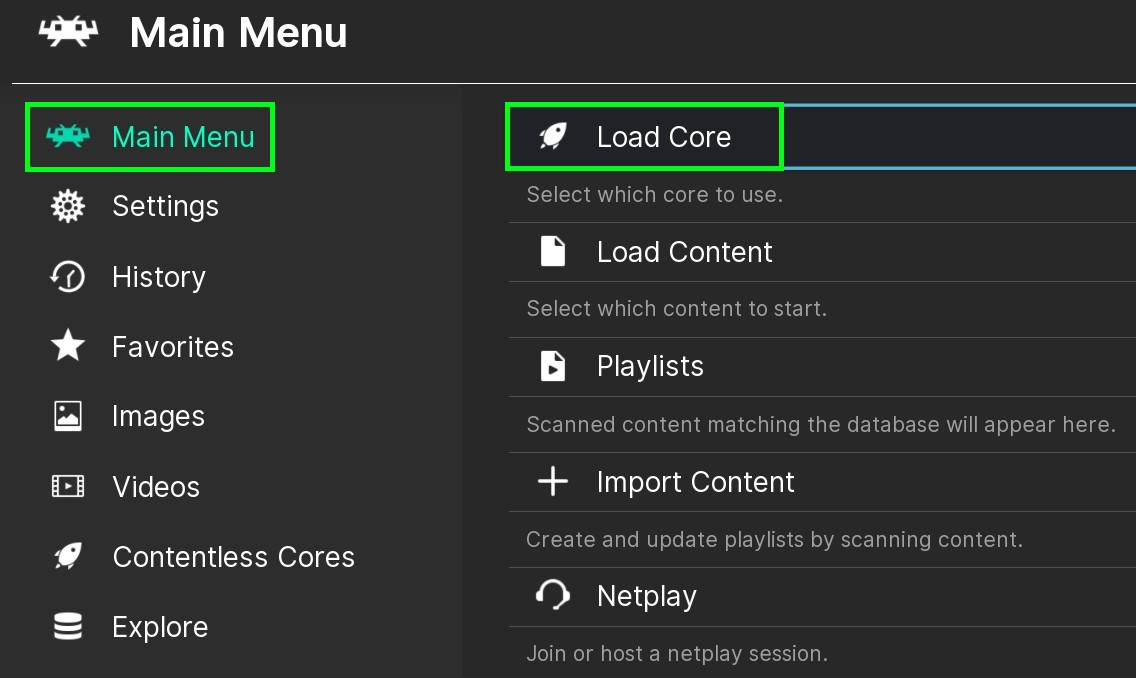Click the Import Content plus icon

(x=553, y=482)
